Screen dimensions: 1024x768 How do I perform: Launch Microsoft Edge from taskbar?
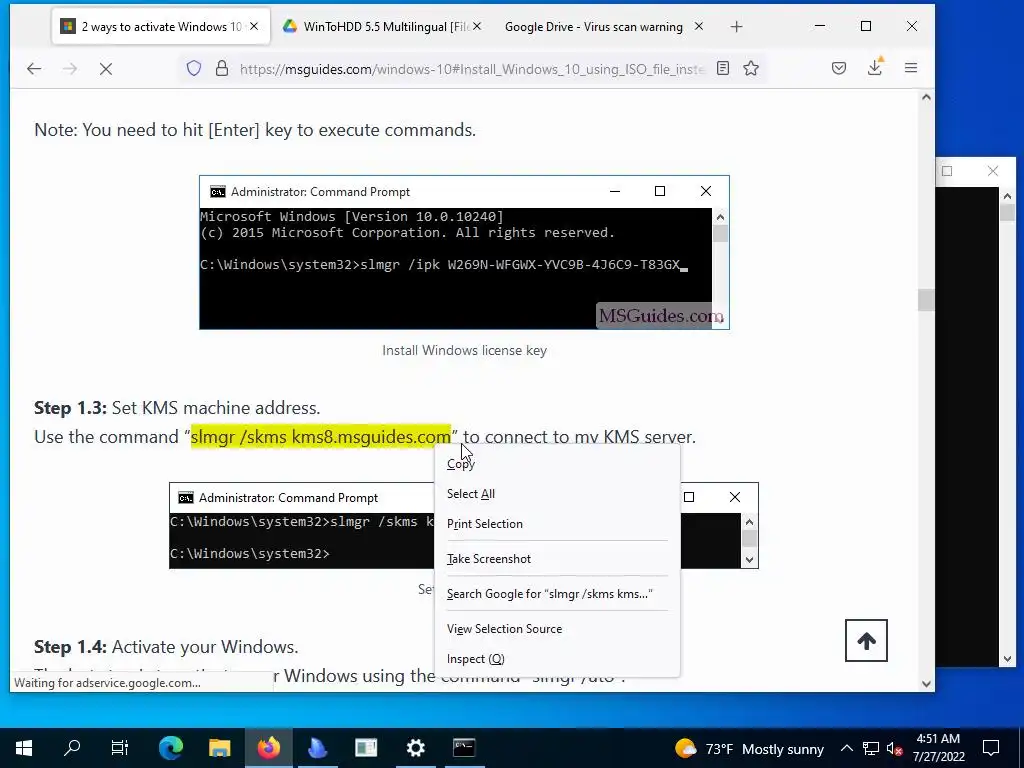(171, 748)
